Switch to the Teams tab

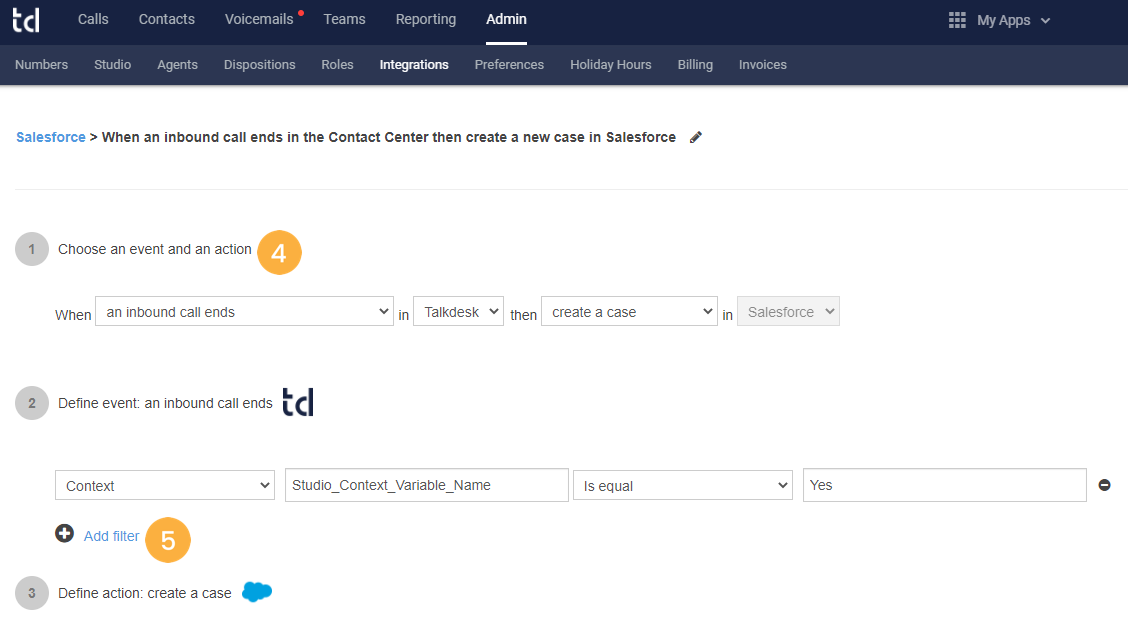click(x=345, y=19)
